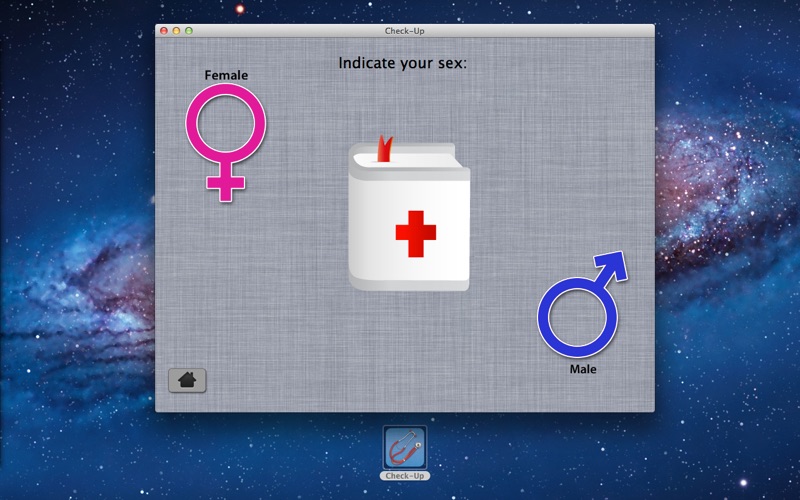
Task: Close the Check-Up window
Action: [164, 31]
